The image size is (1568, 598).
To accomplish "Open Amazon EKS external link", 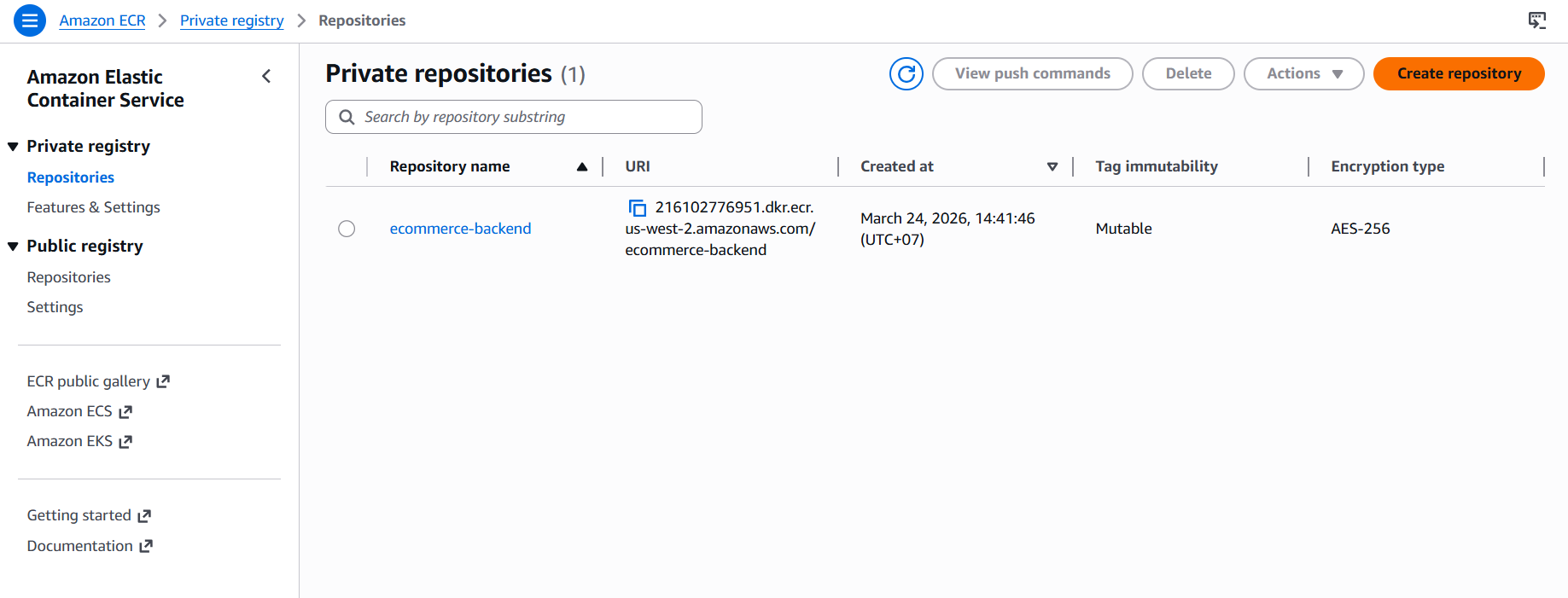I will point(79,441).
